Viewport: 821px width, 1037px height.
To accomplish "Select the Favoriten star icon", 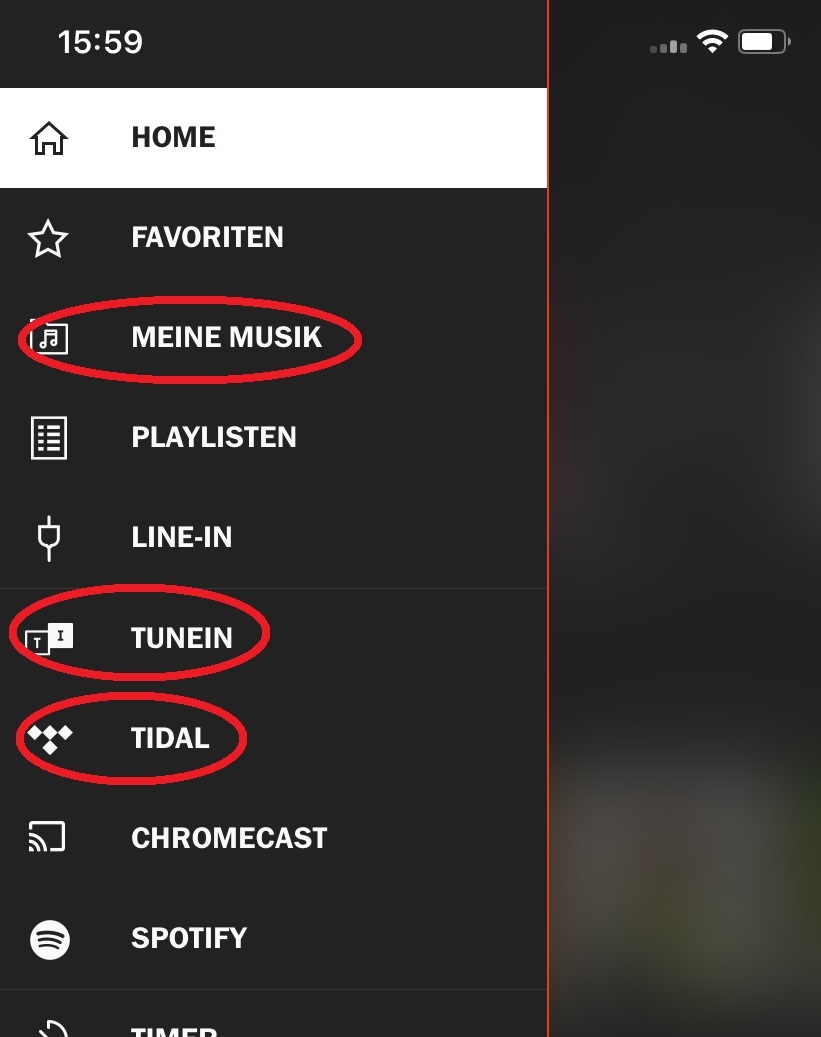I will click(48, 237).
